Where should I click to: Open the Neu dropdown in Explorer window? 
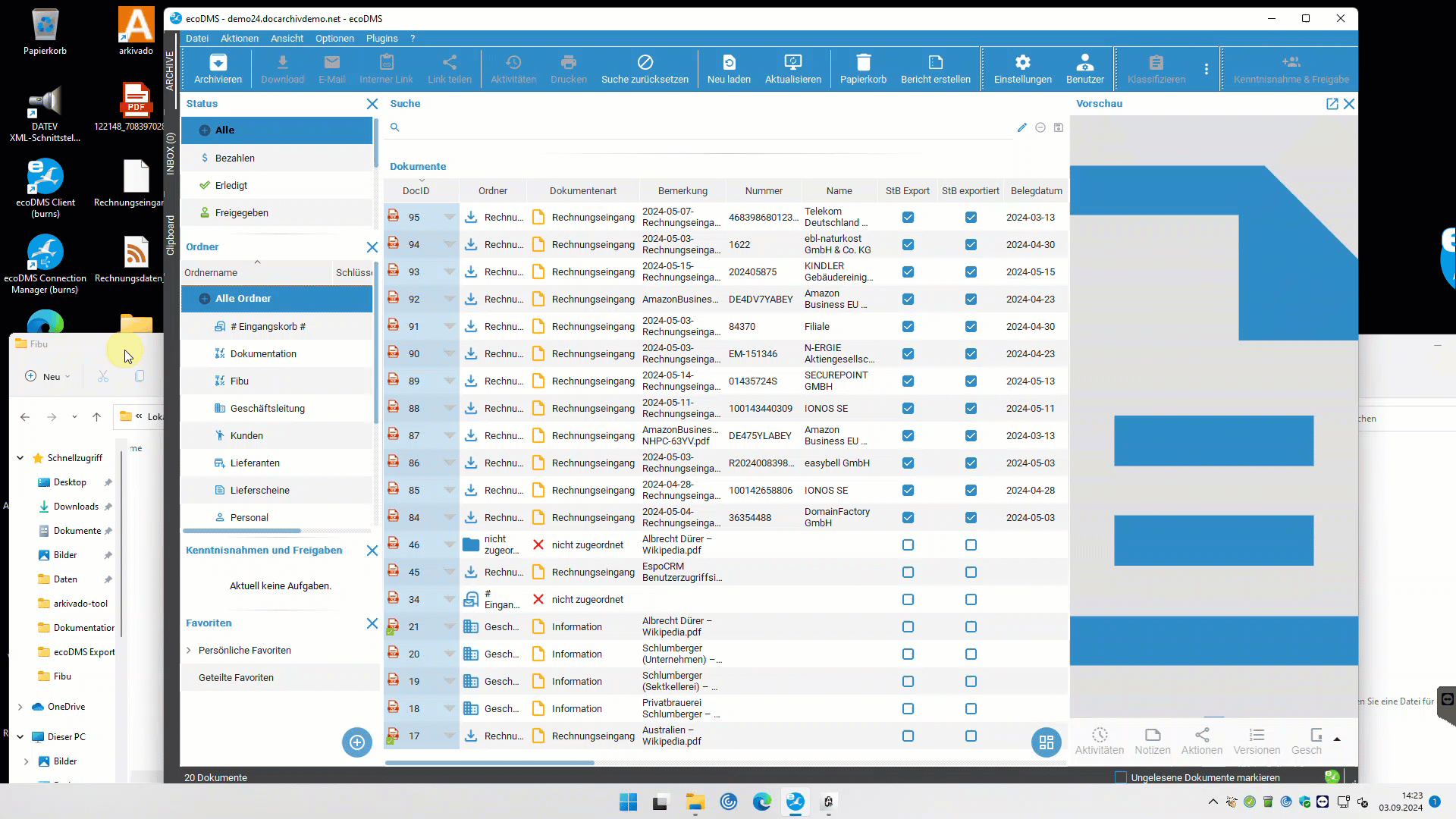click(48, 377)
